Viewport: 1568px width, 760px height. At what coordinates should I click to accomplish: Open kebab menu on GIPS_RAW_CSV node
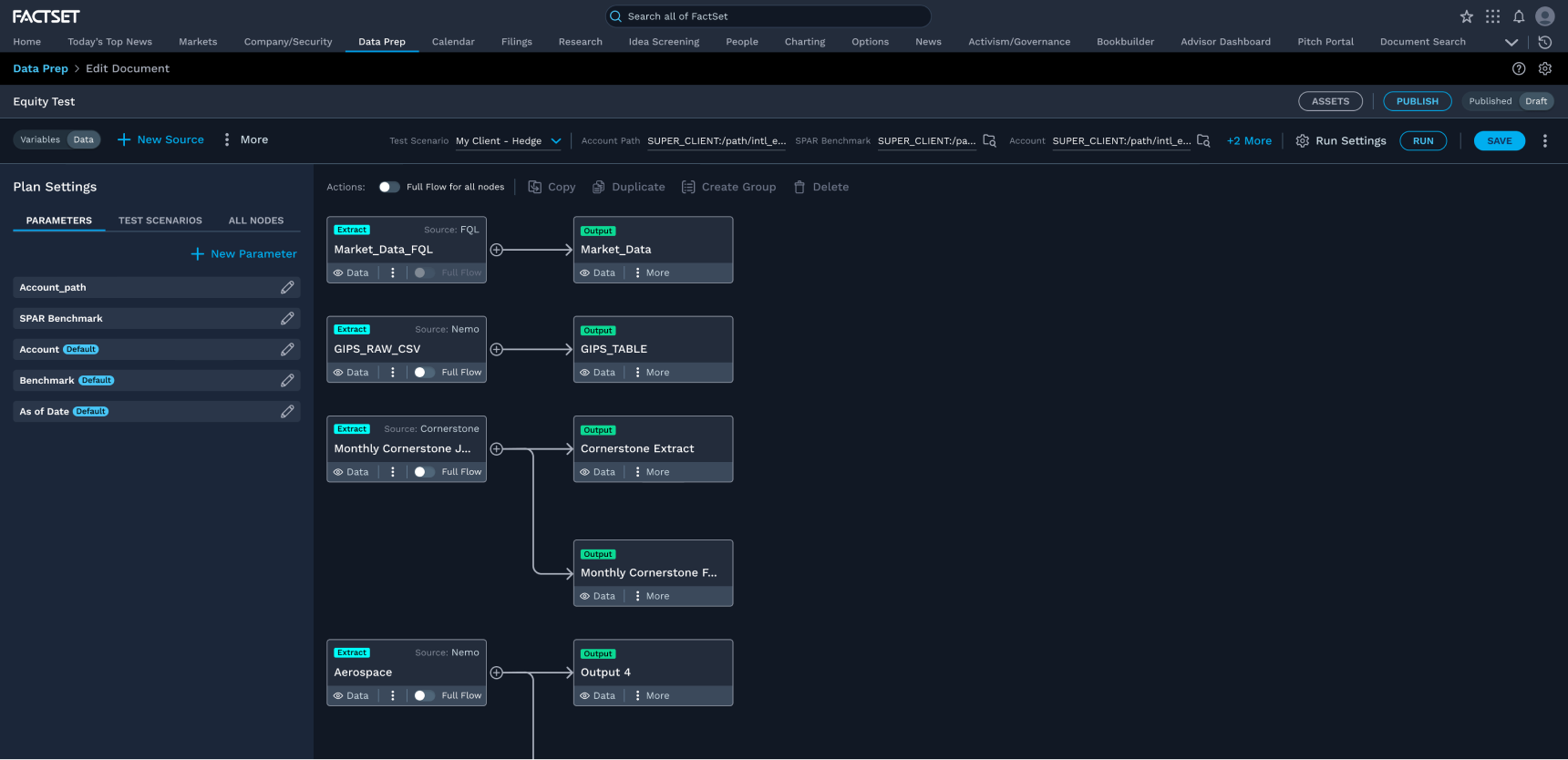coord(393,372)
